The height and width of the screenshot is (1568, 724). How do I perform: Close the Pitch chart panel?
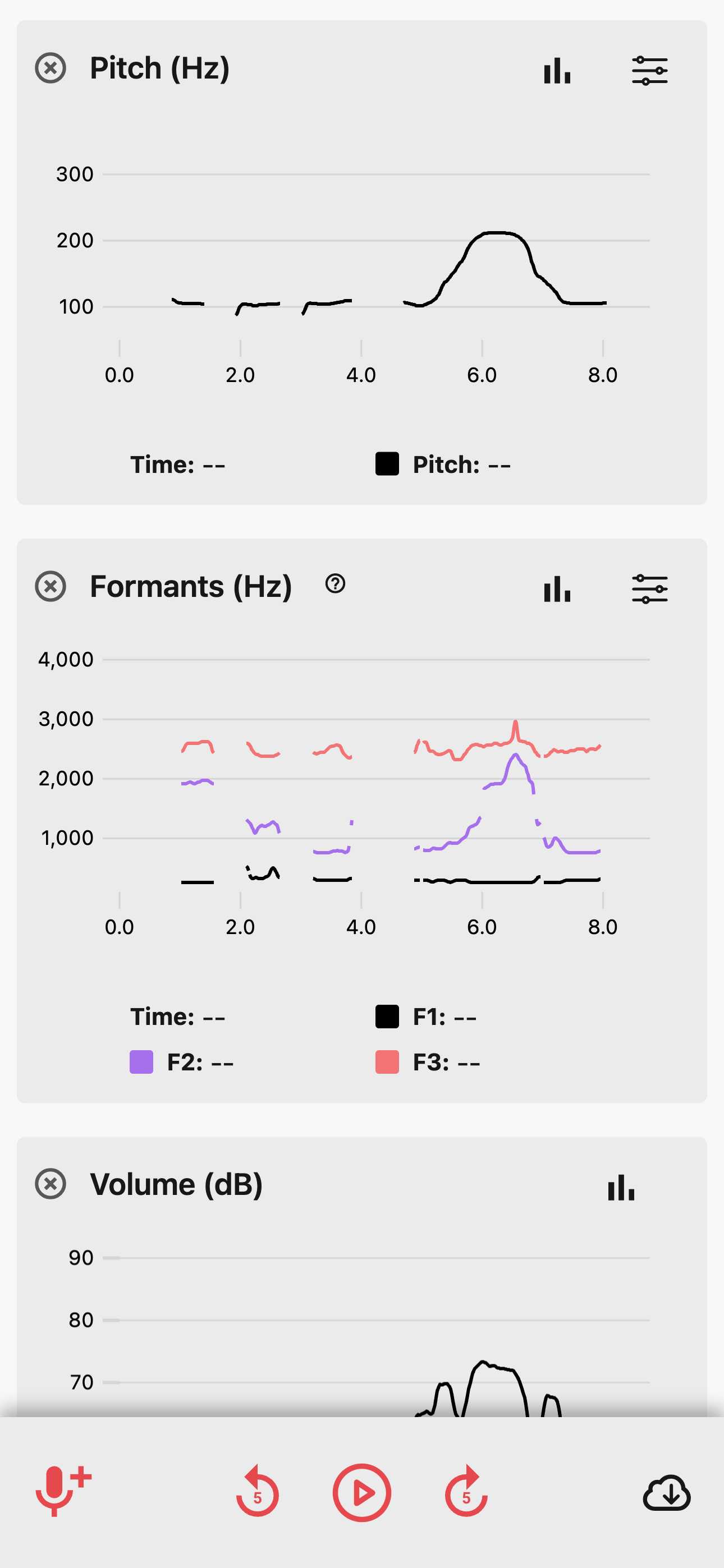point(51,67)
